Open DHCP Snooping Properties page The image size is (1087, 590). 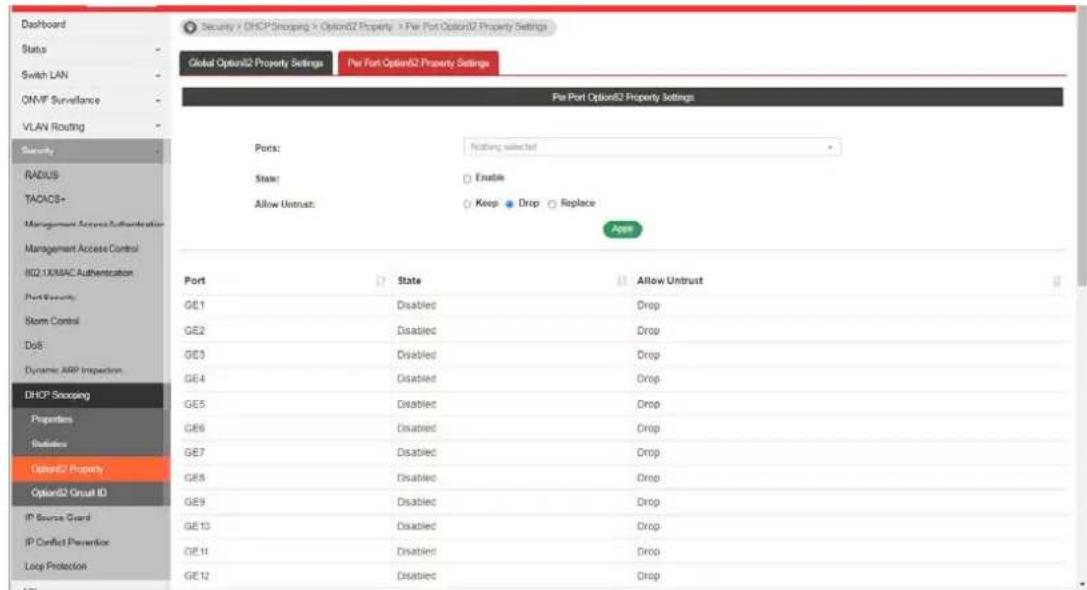click(x=52, y=419)
